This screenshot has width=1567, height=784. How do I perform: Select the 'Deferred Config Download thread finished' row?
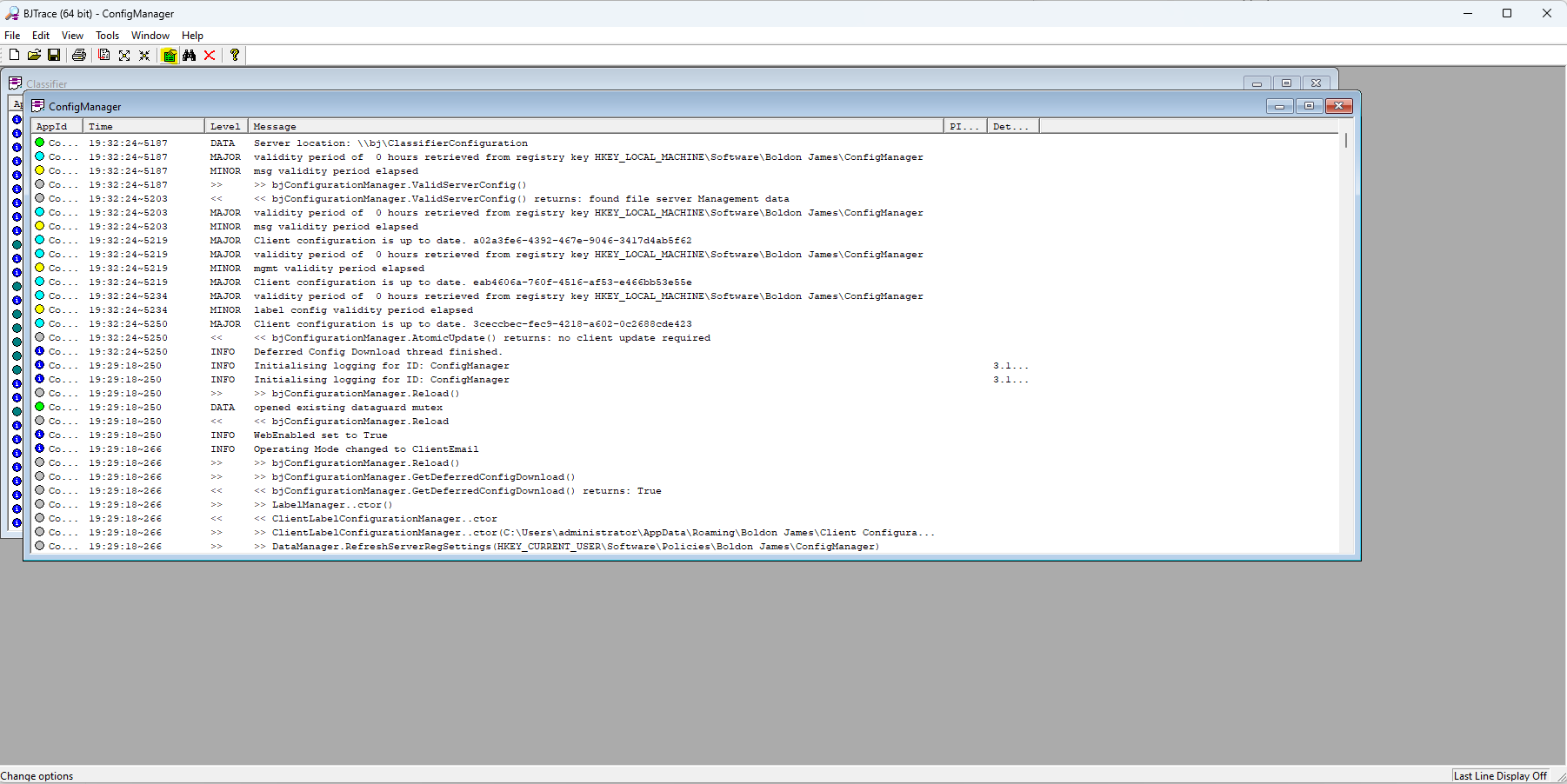tap(377, 352)
